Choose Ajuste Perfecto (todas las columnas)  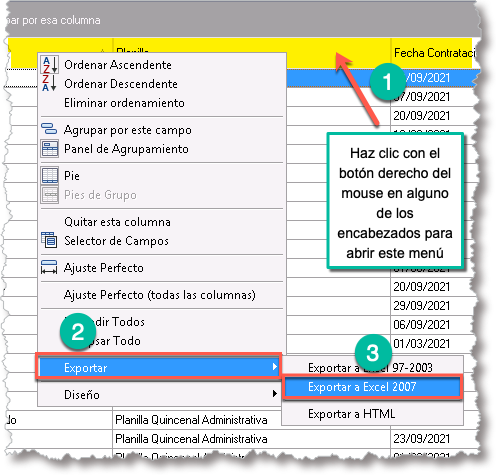[x=161, y=295]
